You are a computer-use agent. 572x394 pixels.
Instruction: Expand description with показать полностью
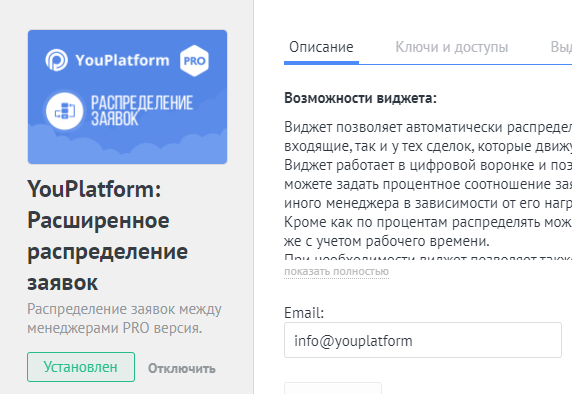click(336, 272)
